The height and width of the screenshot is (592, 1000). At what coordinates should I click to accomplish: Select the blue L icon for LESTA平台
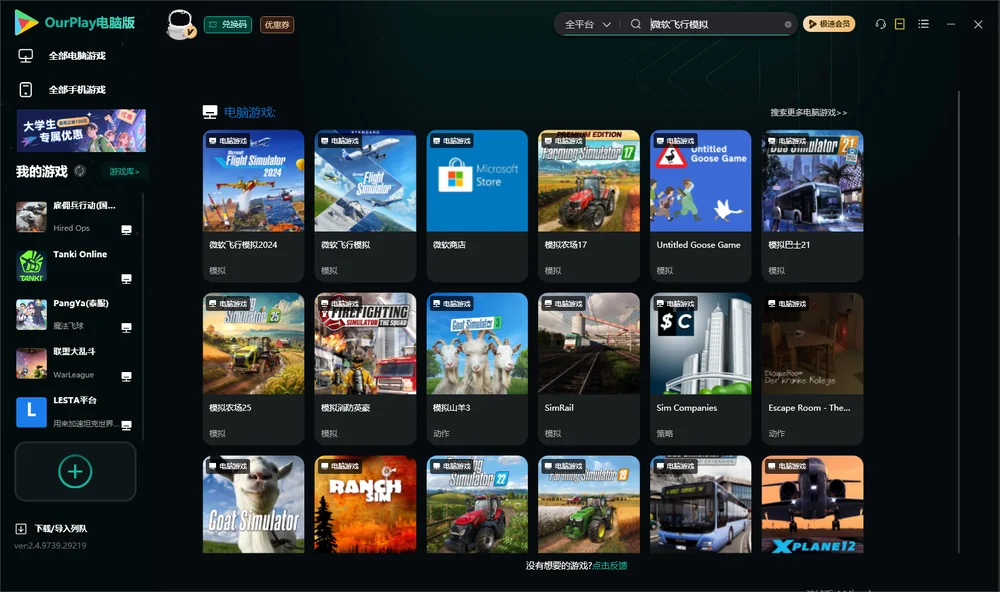[31, 412]
